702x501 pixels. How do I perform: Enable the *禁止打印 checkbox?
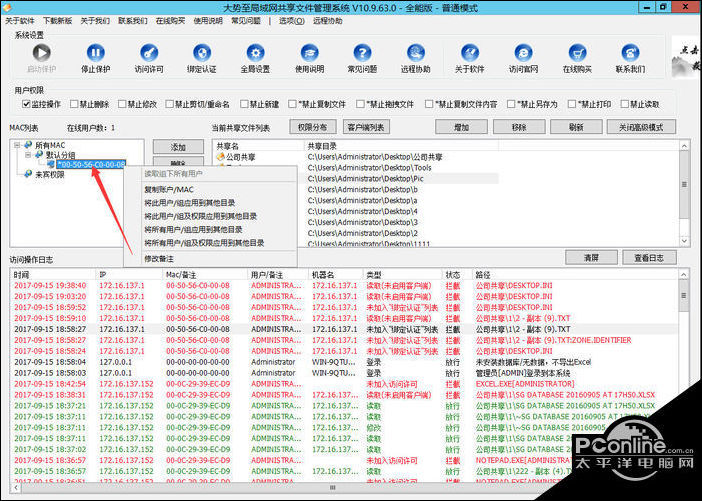point(572,104)
